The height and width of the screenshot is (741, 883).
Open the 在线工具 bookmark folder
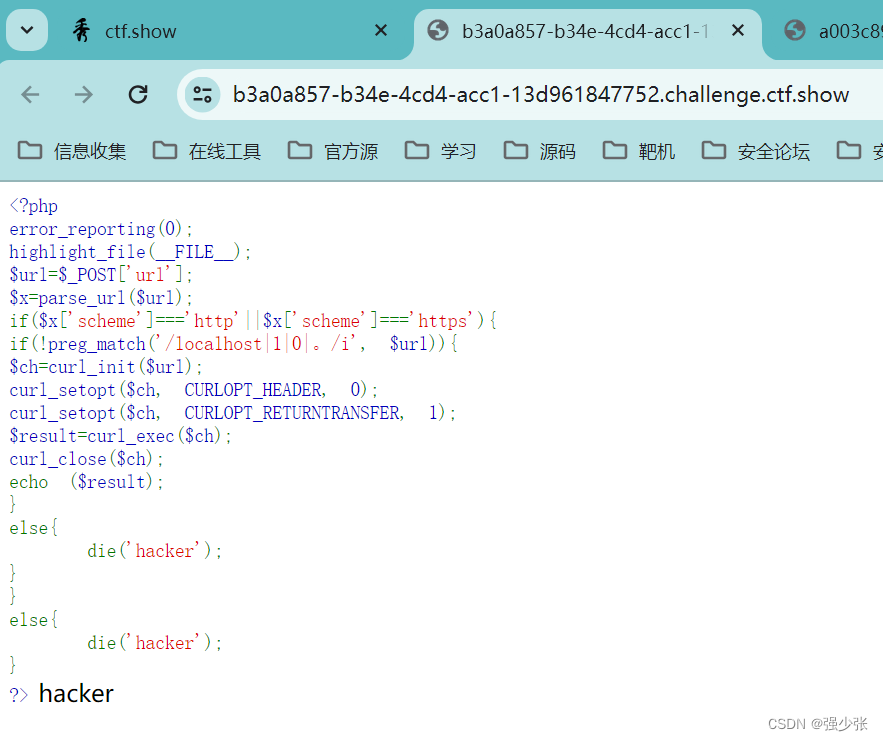(207, 151)
